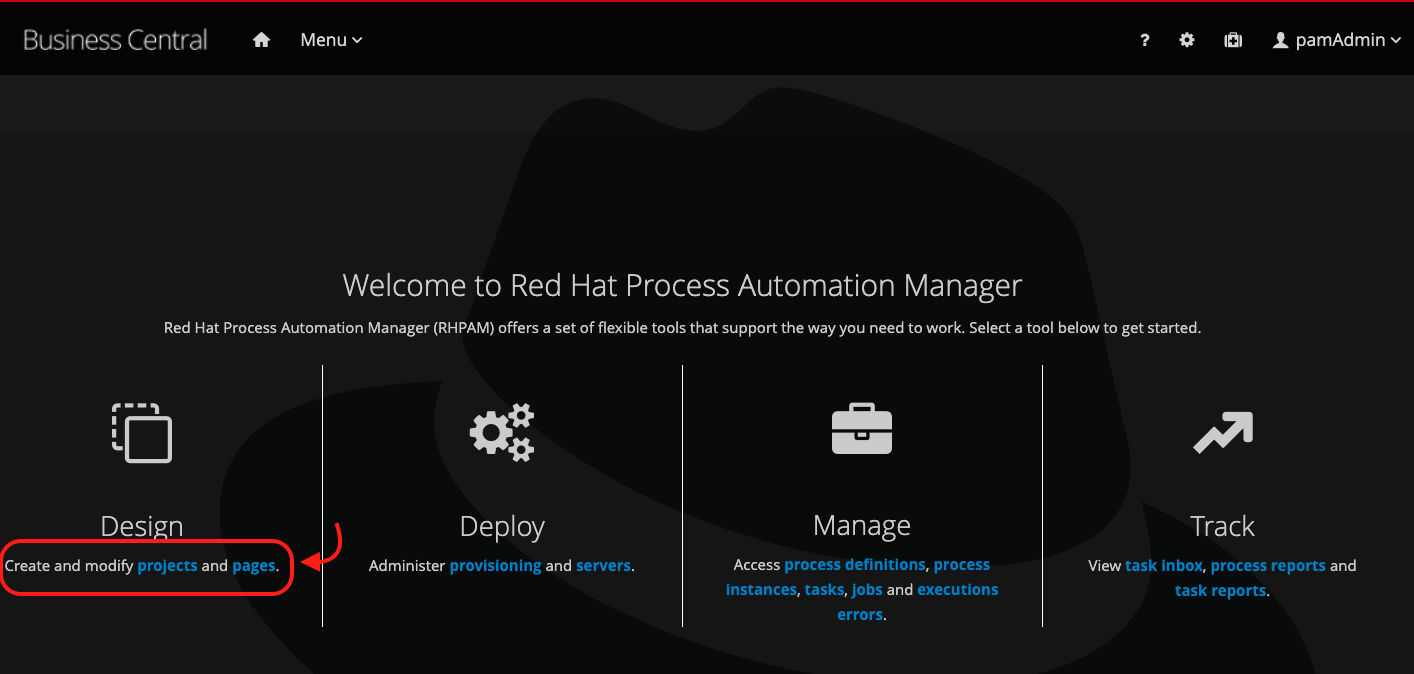The height and width of the screenshot is (674, 1414).
Task: Click the Track trending arrow icon
Action: click(x=1222, y=433)
